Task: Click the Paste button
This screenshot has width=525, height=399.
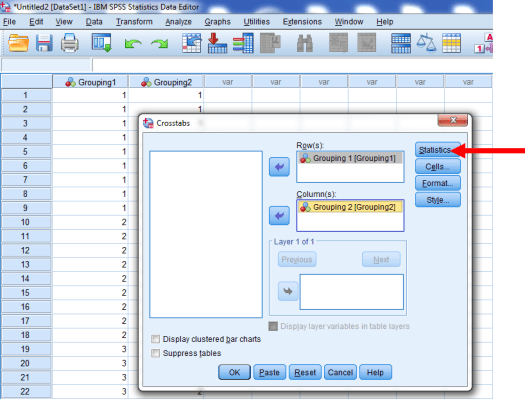Action: (x=270, y=372)
